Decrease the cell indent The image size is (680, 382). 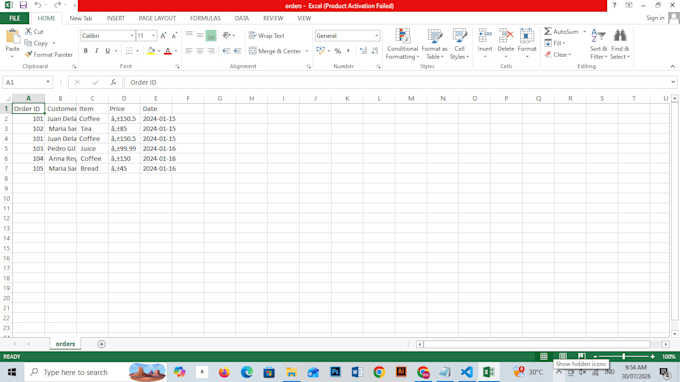click(x=226, y=51)
